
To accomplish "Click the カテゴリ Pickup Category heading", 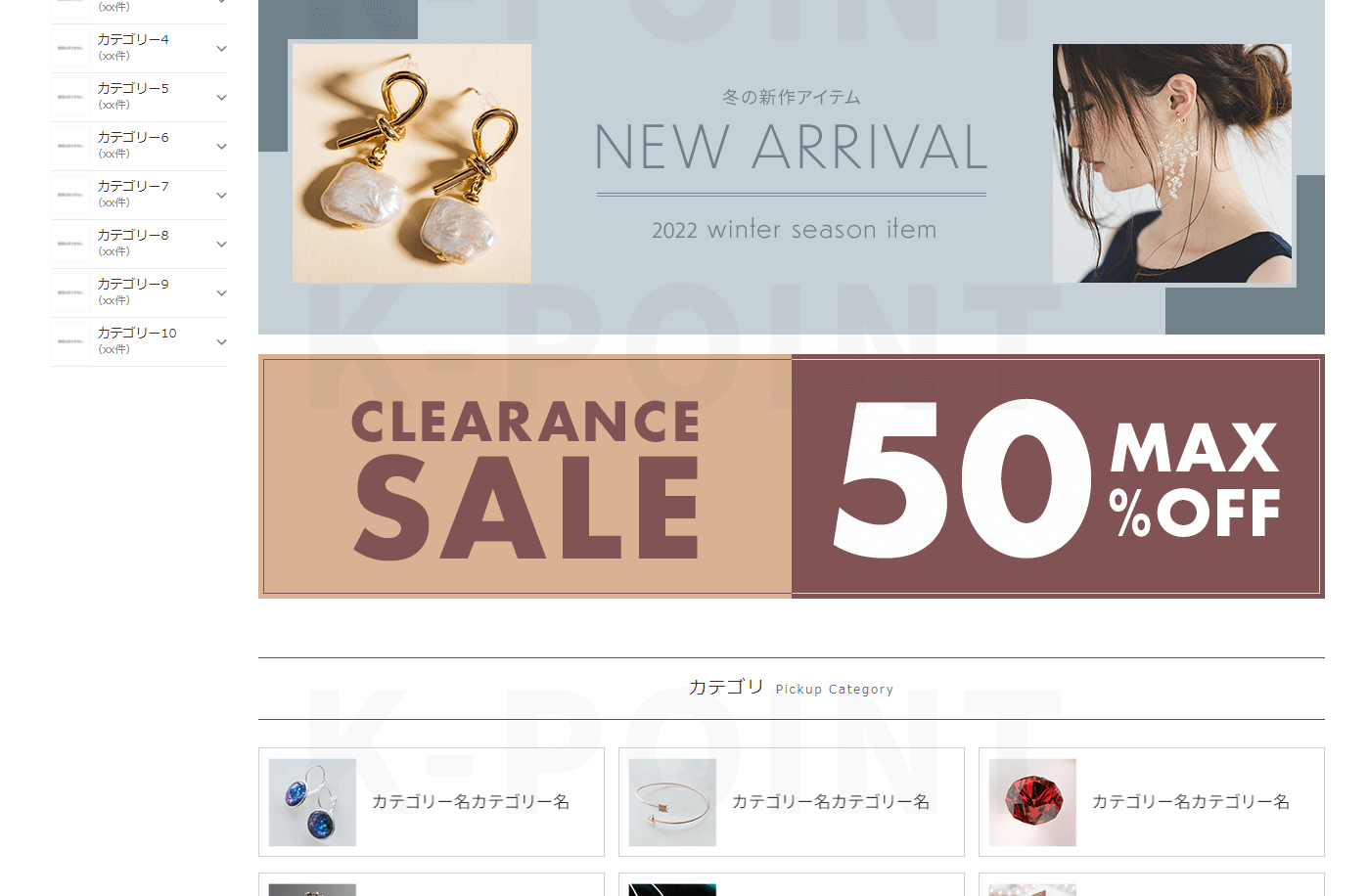I will pos(791,688).
